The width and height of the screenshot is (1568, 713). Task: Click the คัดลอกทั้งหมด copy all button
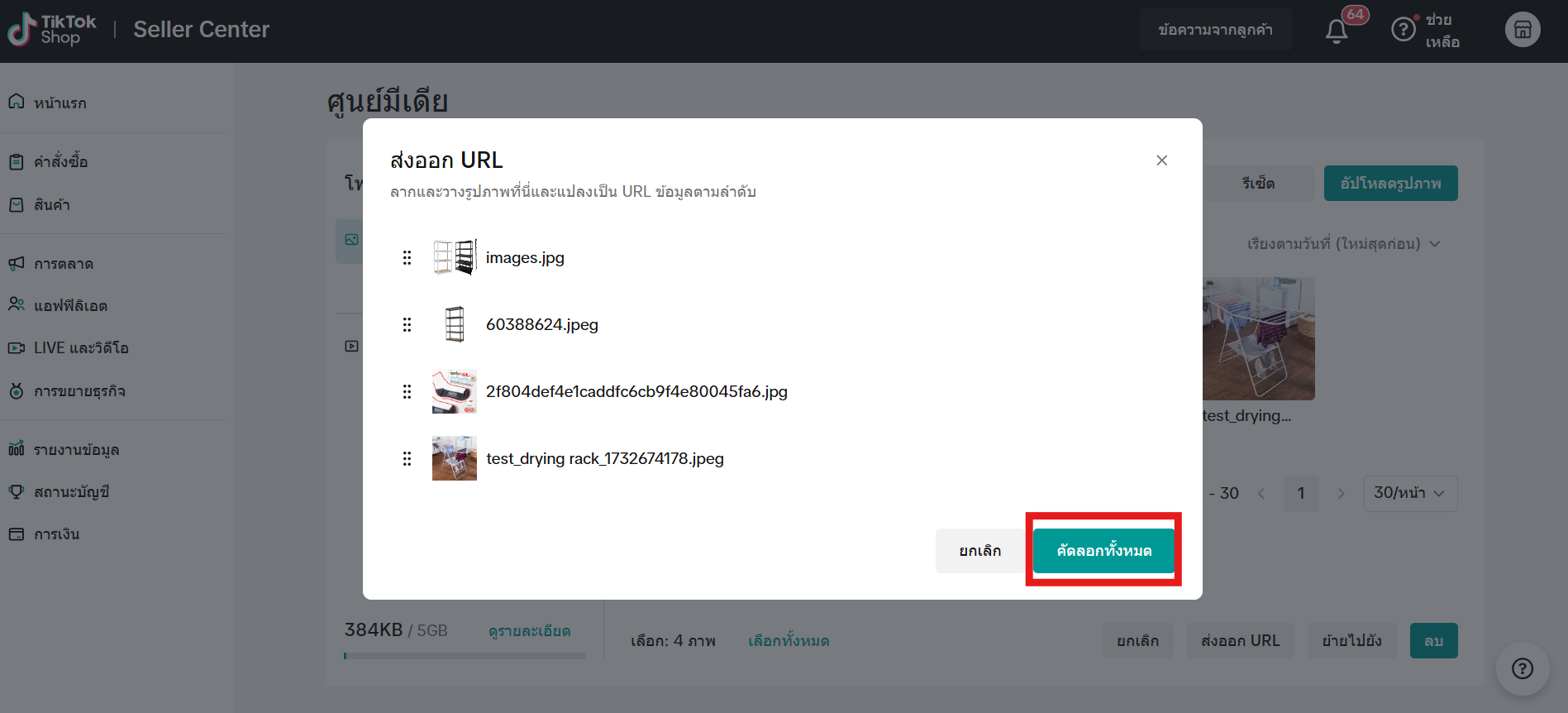pos(1103,550)
